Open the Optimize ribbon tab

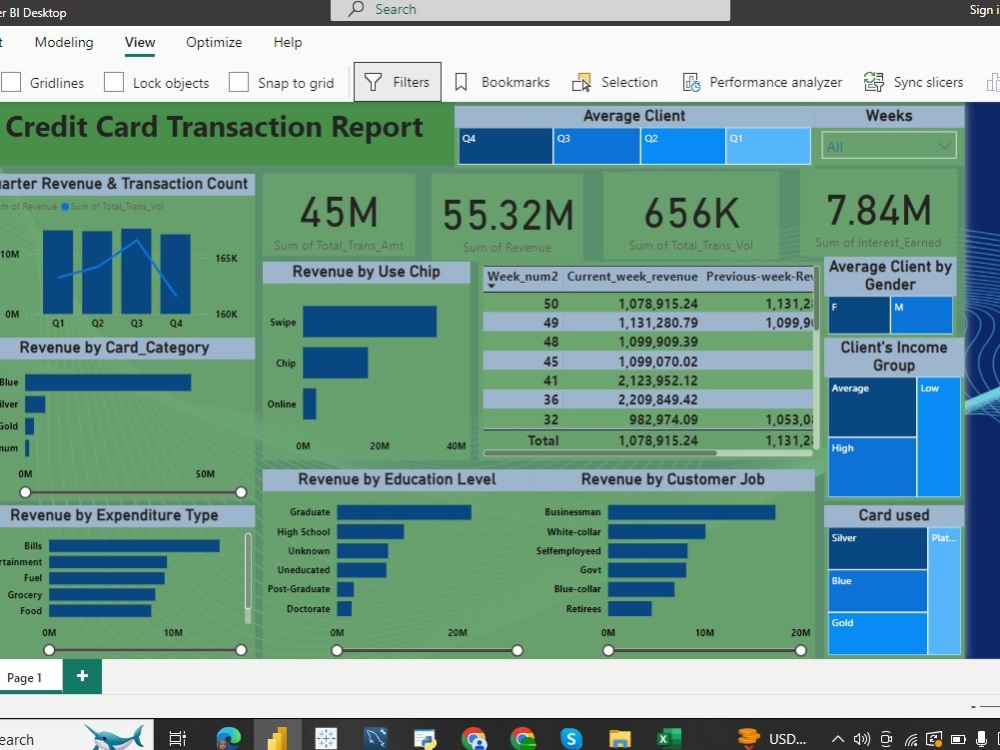(x=213, y=42)
